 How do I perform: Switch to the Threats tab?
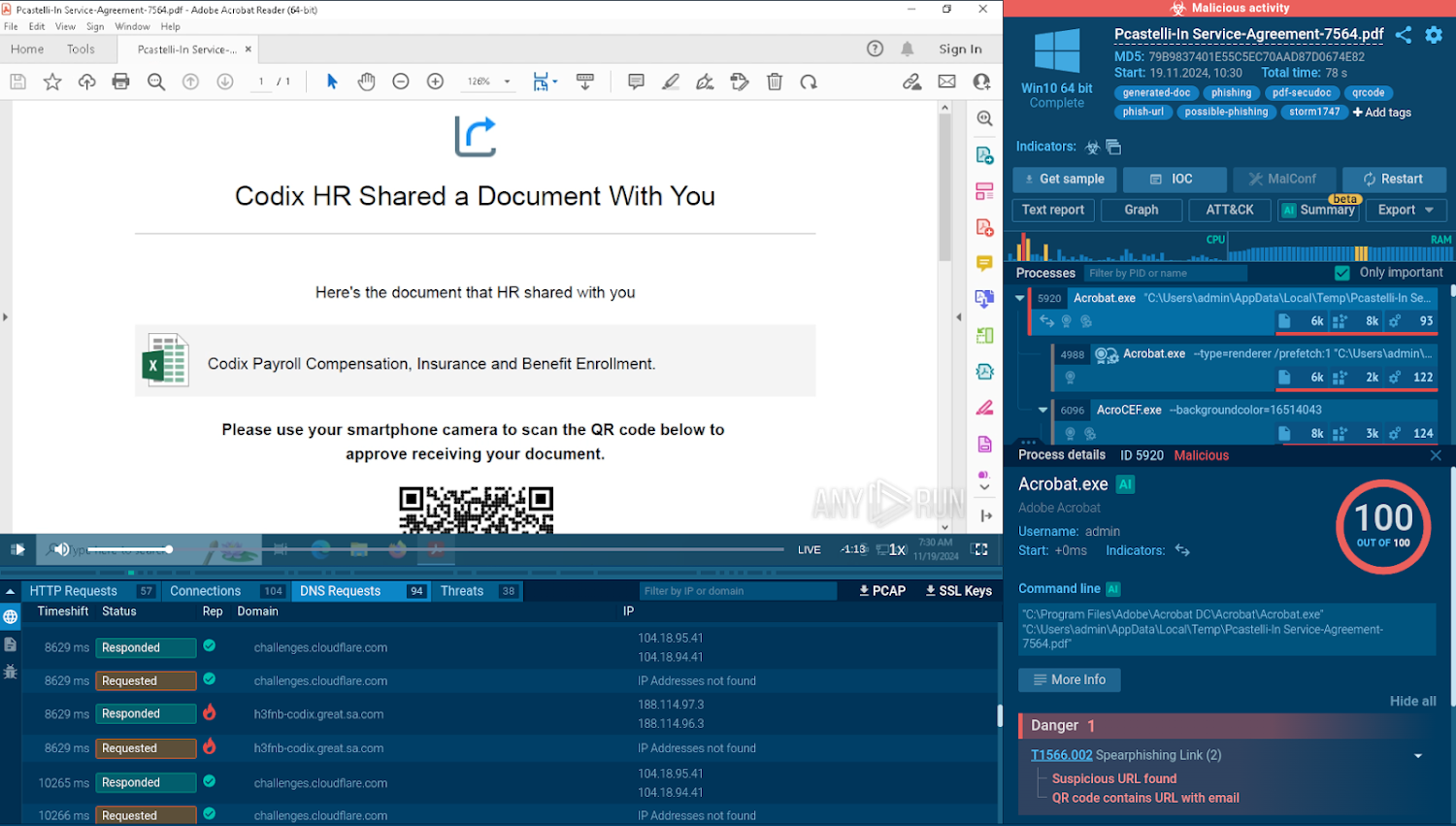point(478,591)
